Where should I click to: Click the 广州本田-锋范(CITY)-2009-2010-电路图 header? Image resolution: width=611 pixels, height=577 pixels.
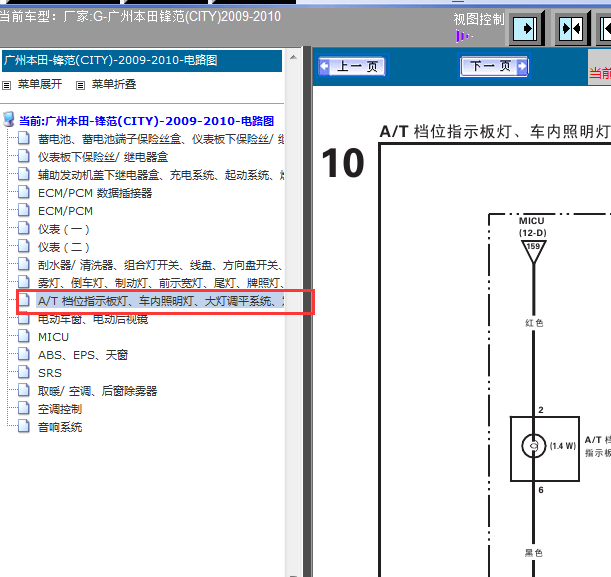142,60
